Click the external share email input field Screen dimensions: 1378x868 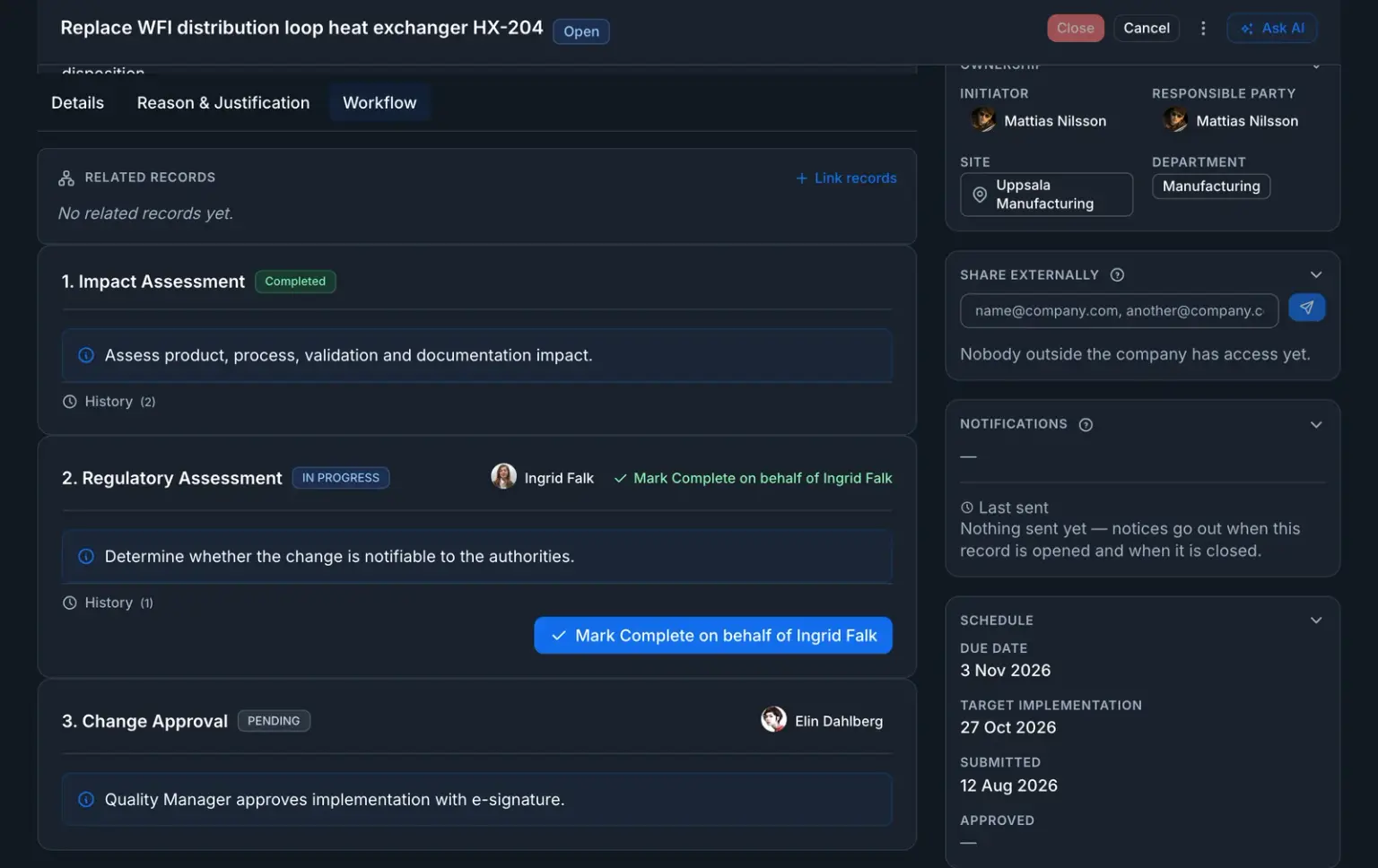tap(1119, 311)
